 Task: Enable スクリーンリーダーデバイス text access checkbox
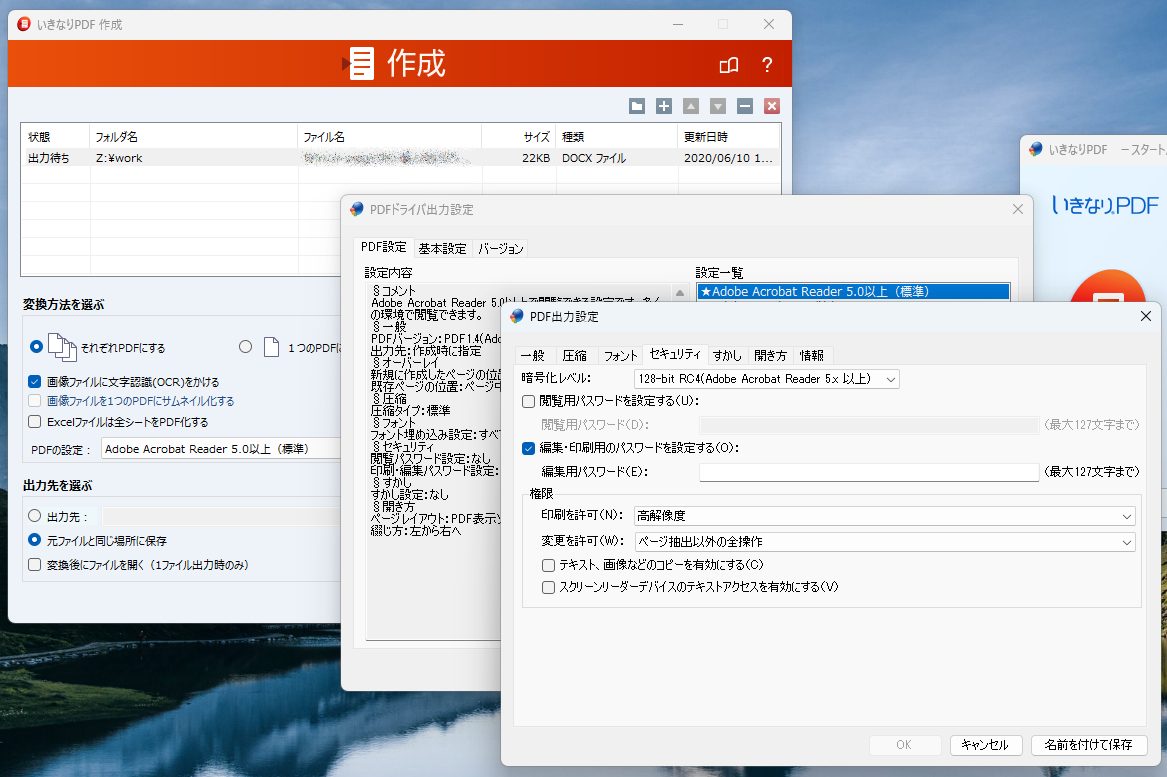[549, 587]
